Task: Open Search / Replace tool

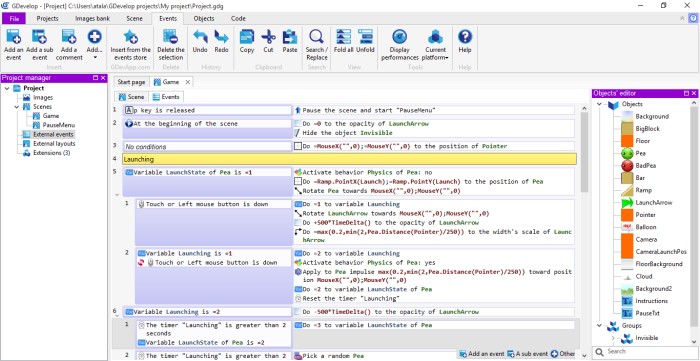Action: (x=317, y=45)
